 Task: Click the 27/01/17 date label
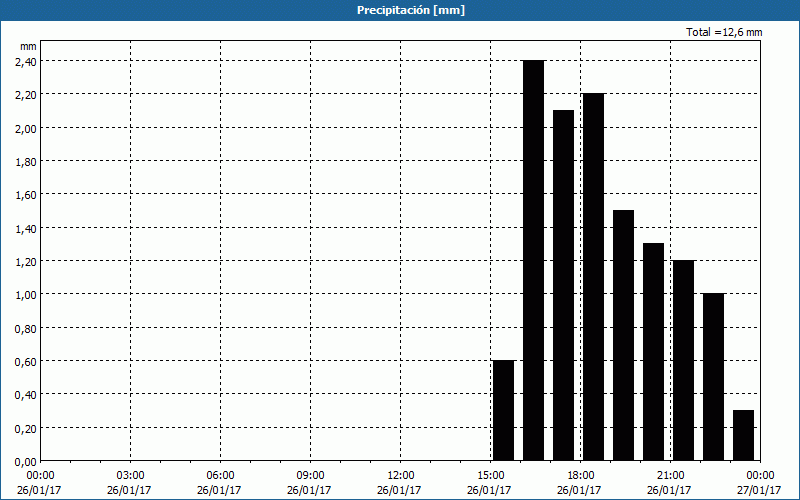[x=759, y=490]
